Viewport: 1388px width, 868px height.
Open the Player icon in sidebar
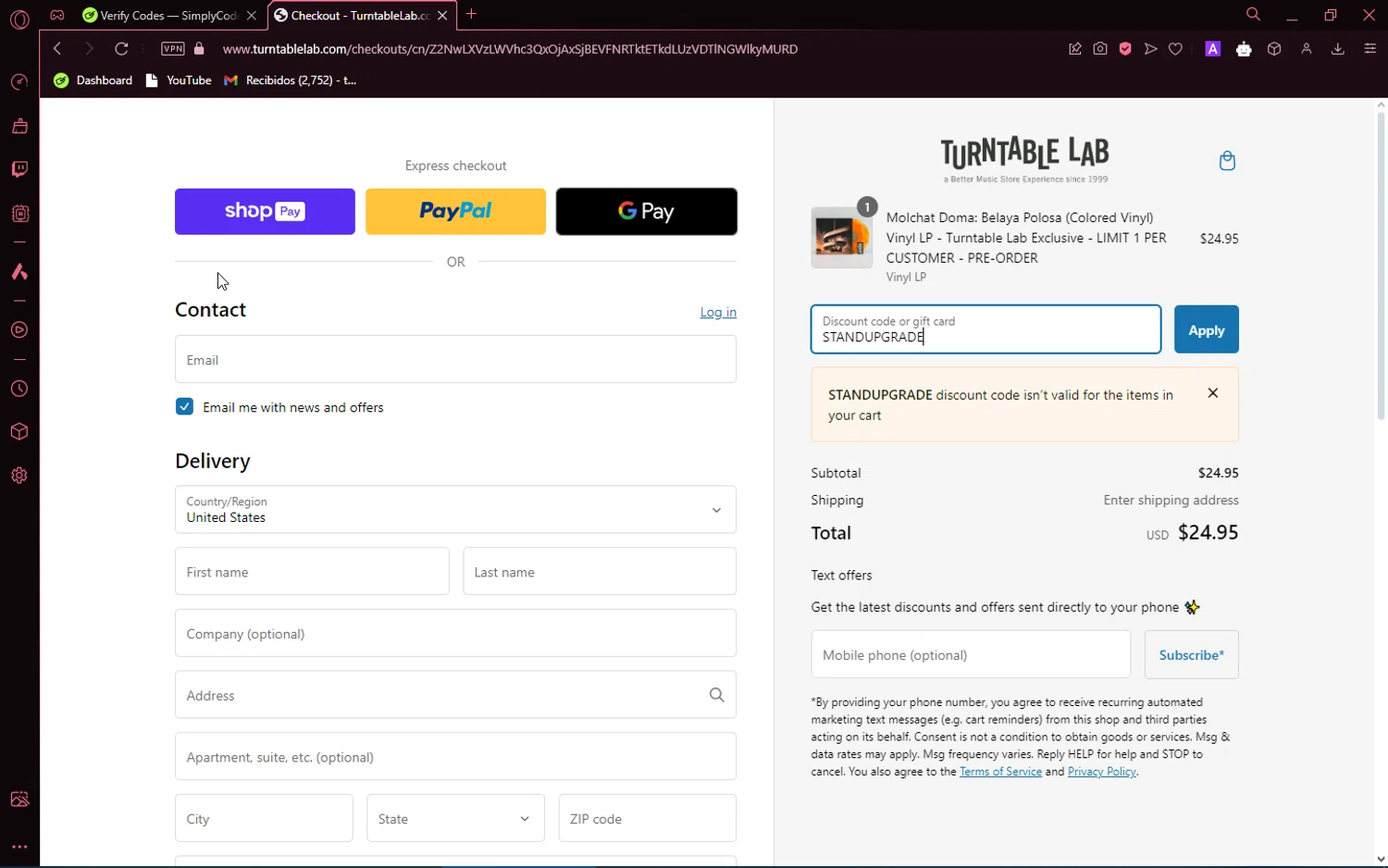pyautogui.click(x=19, y=330)
